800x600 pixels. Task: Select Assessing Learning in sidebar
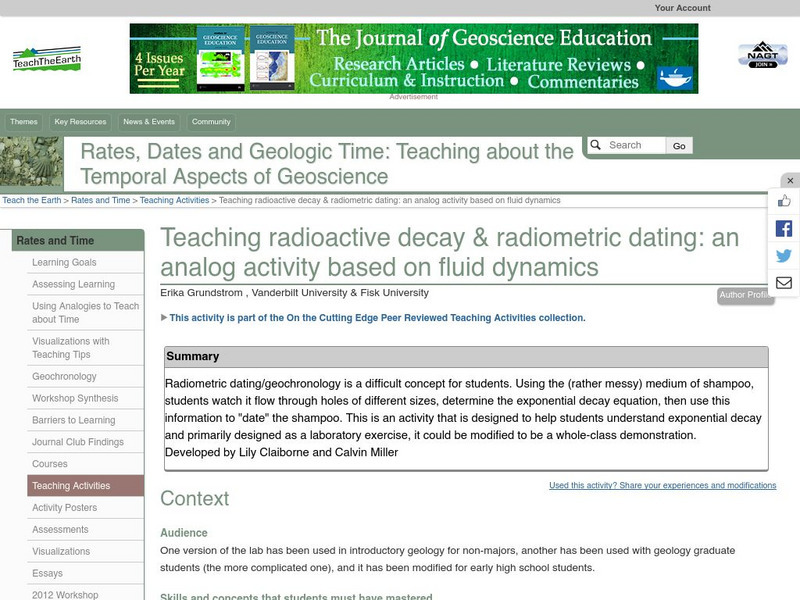tap(85, 284)
